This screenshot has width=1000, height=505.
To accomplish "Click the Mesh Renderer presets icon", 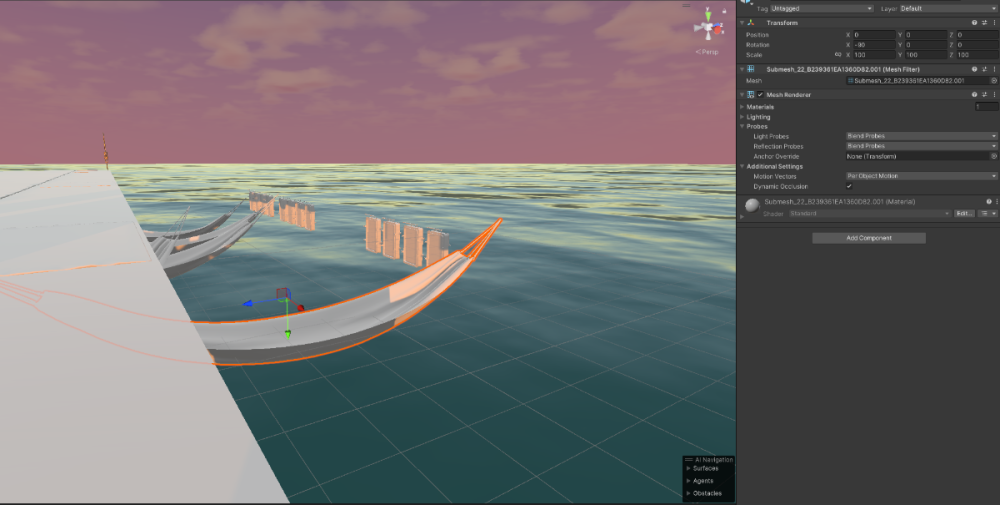I will pyautogui.click(x=984, y=95).
